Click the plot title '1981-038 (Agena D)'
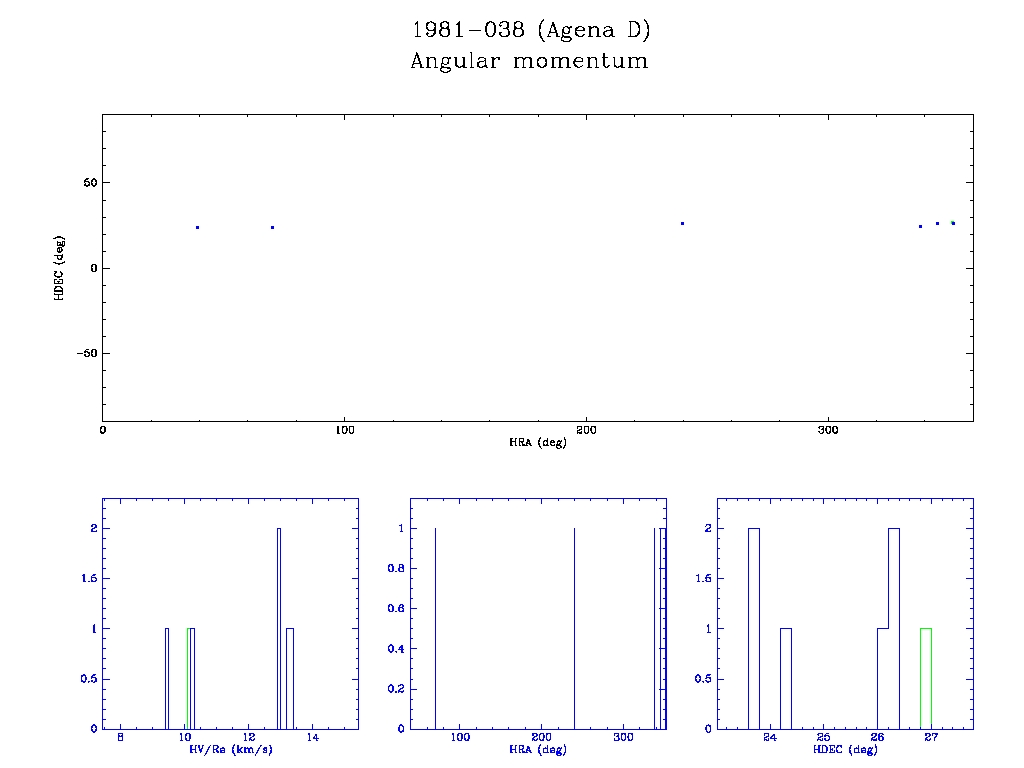 (530, 31)
